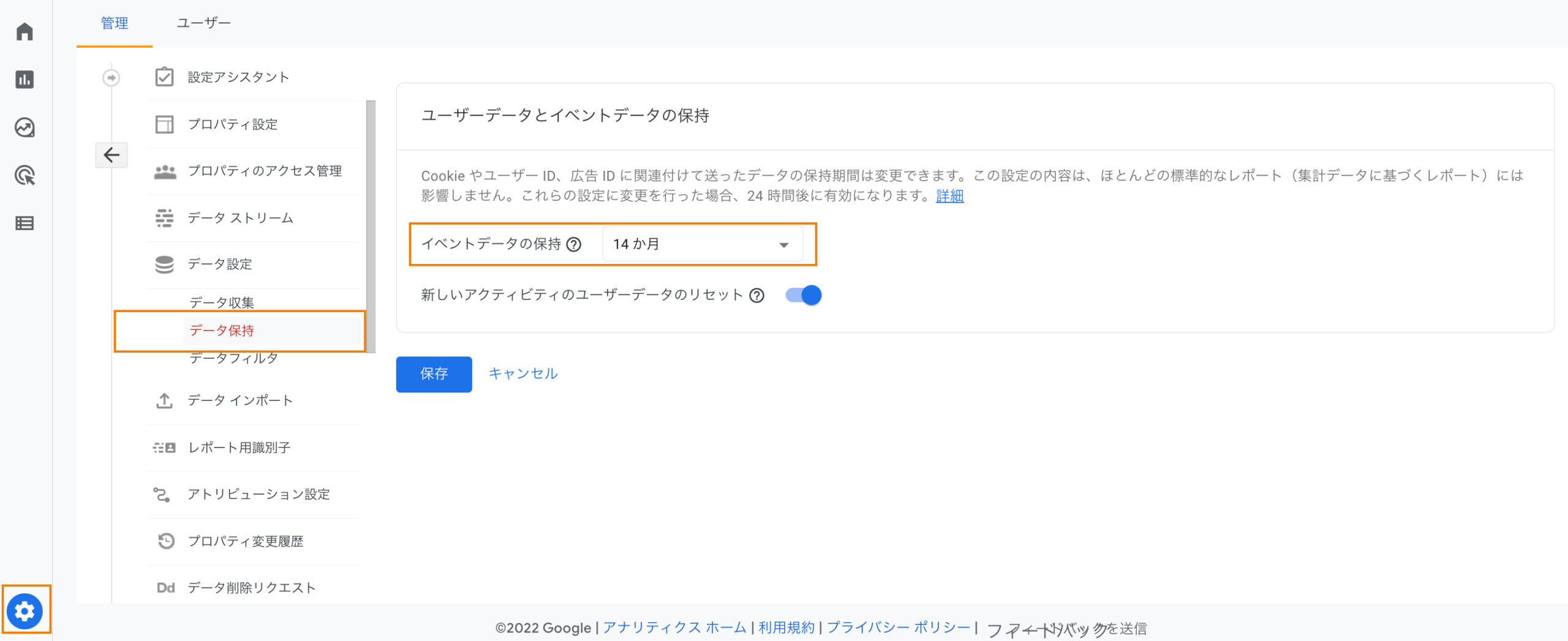Click the プロパティ変更履歴 history icon
The width and height of the screenshot is (1568, 641).
[166, 541]
